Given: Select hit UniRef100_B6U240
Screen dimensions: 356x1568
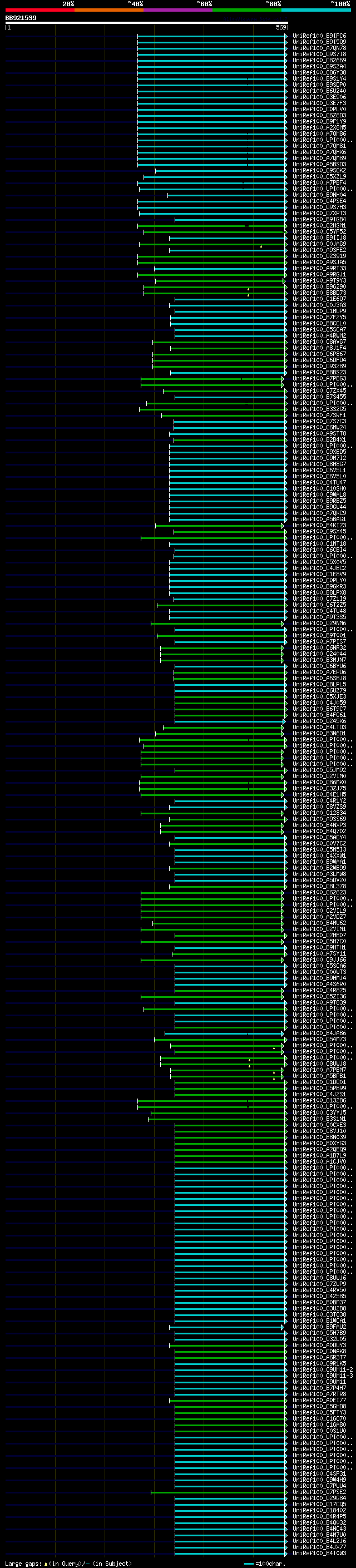Looking at the screenshot, I should 319,91.
